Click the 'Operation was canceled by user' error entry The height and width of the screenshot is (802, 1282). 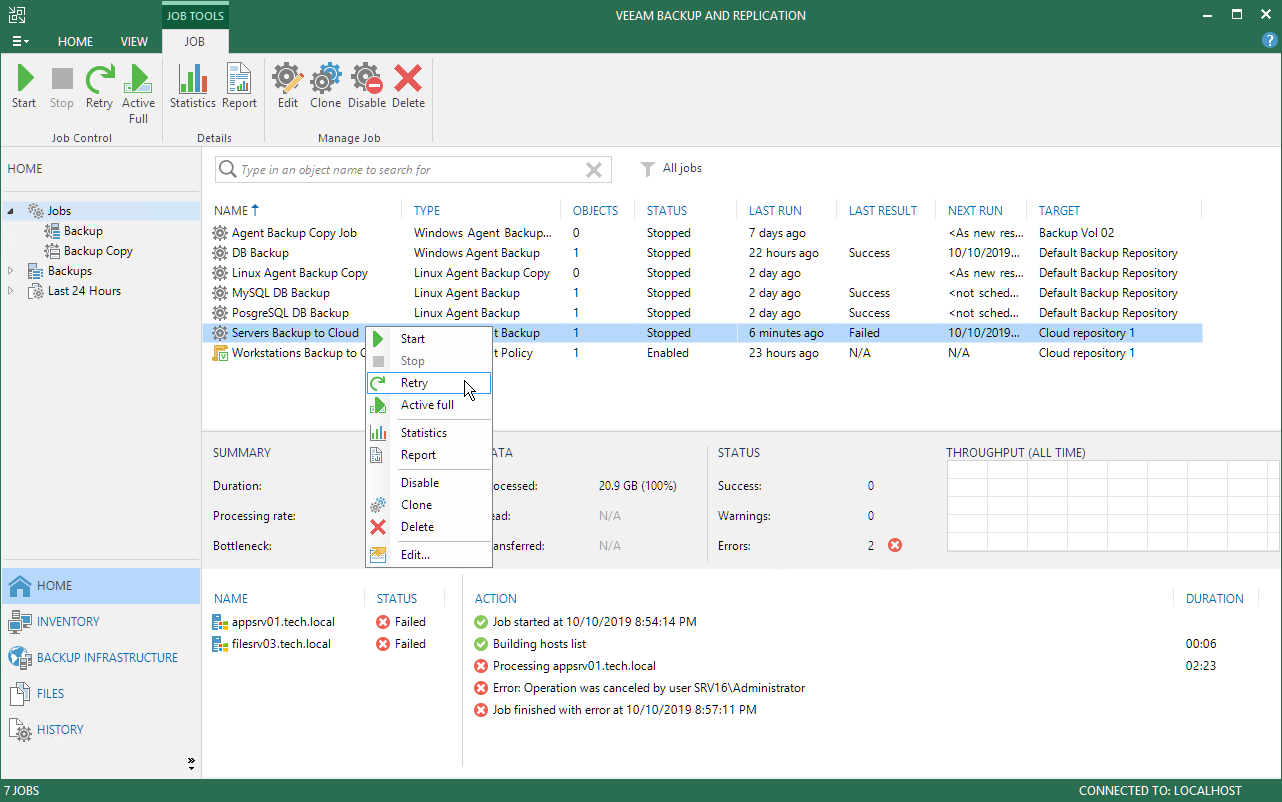click(x=648, y=688)
